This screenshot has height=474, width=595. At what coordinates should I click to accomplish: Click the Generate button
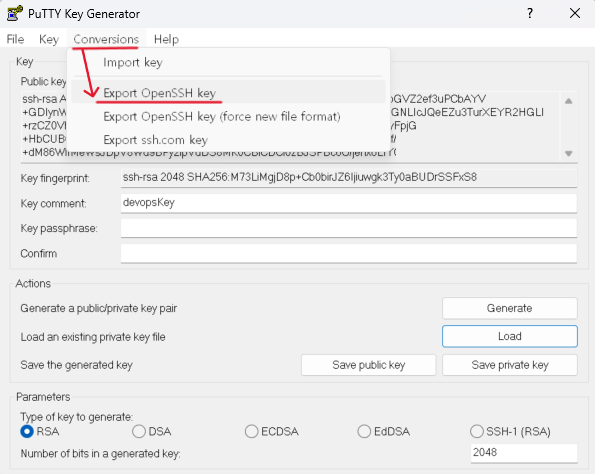point(510,308)
